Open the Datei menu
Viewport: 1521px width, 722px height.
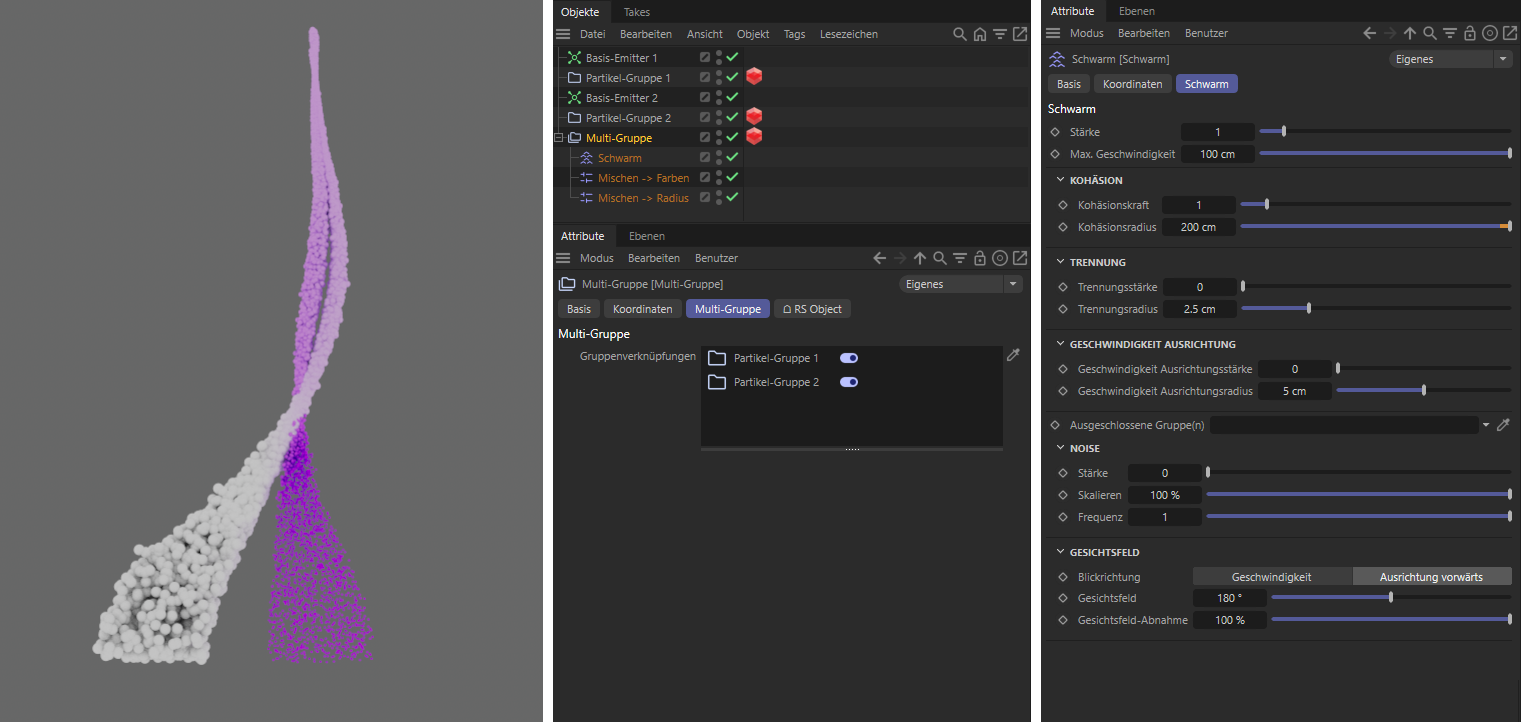click(x=593, y=34)
